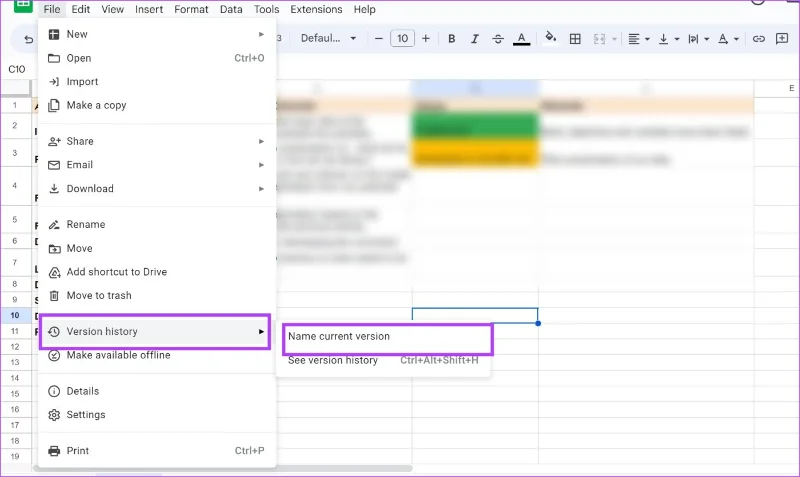Increase font size with plus button
Screen dimensions: 800x477
[x=426, y=39]
